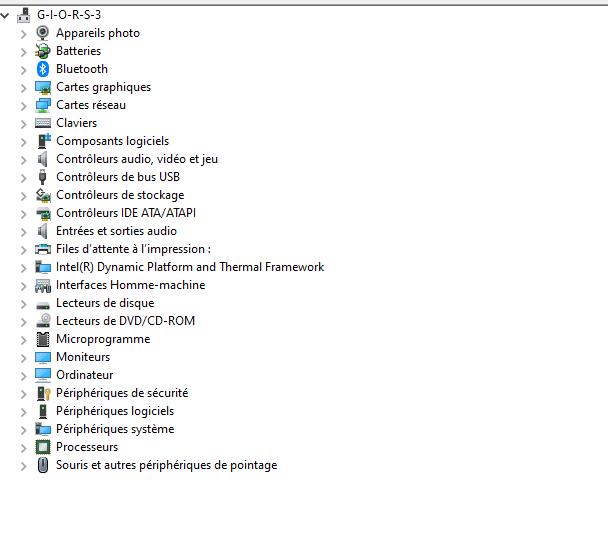
Task: Expand the Batteries category
Action: pos(24,52)
